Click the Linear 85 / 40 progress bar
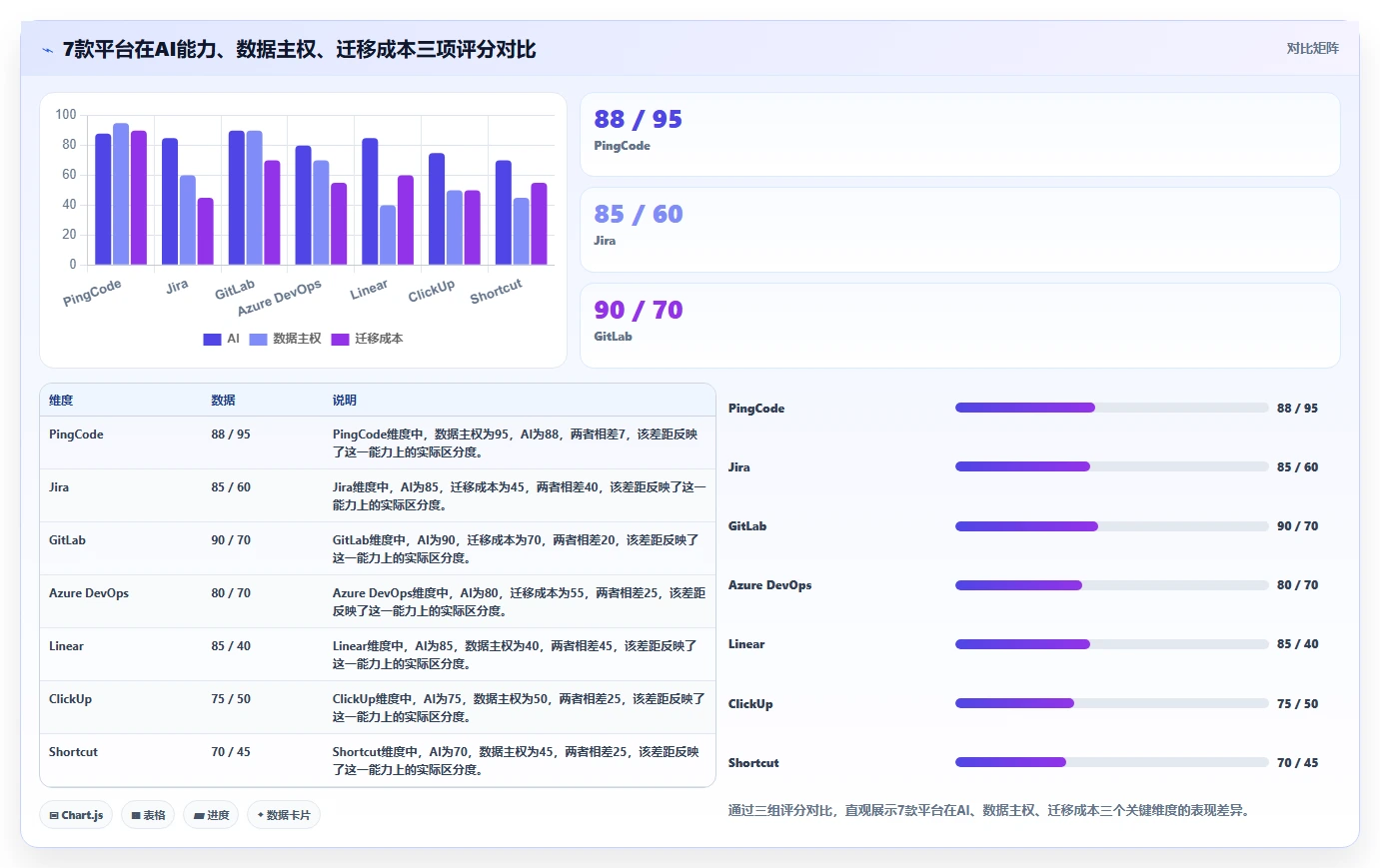 pyautogui.click(x=1111, y=644)
